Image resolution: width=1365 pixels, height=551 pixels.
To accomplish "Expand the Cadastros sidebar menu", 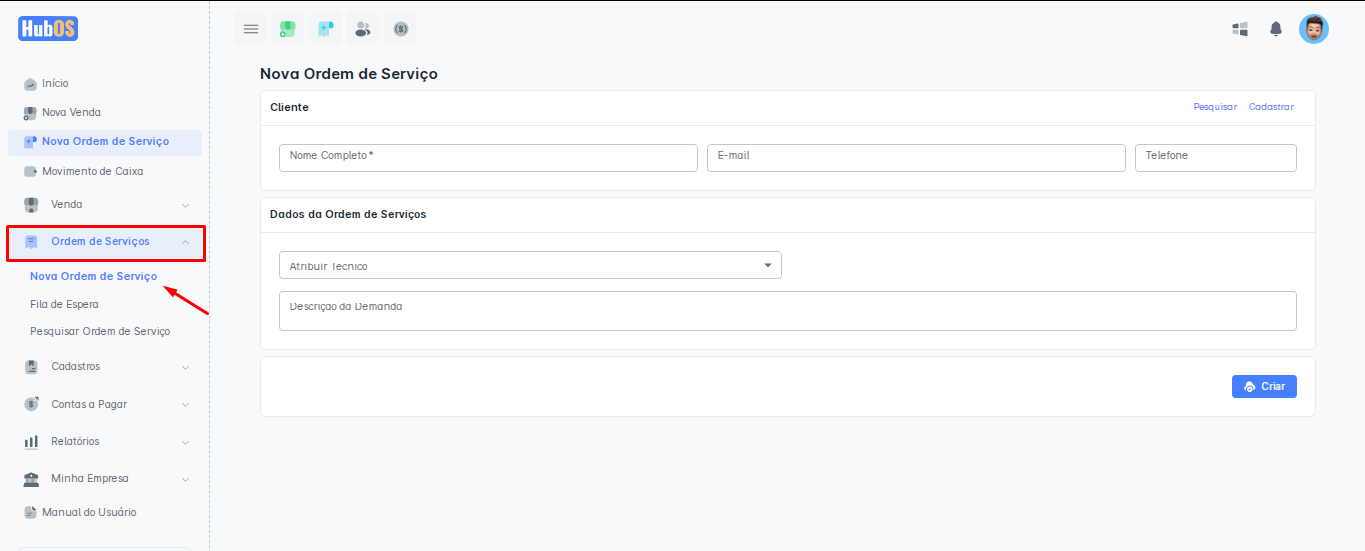I will point(105,367).
